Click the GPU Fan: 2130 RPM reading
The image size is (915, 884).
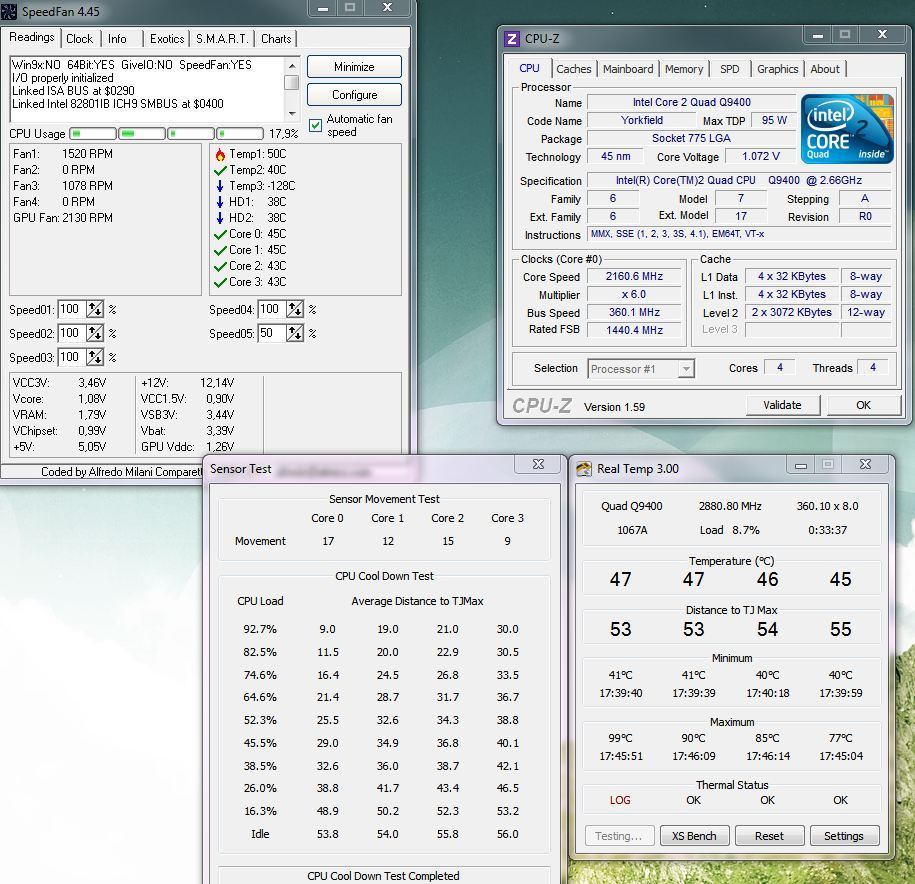click(63, 218)
